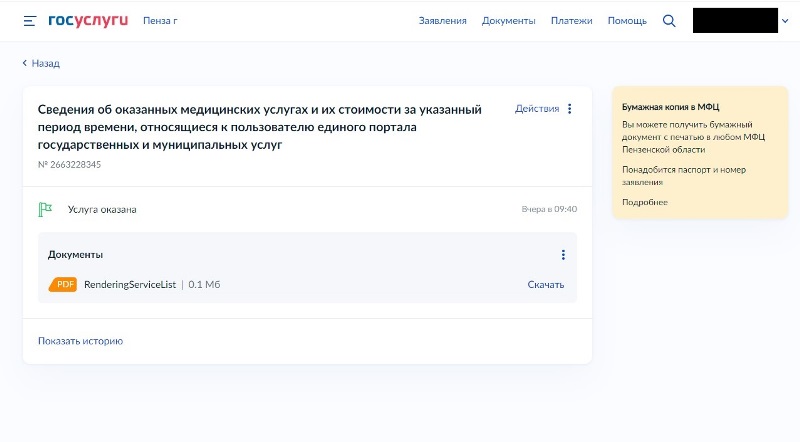
Task: Expand the user profile dropdown arrow
Action: 785,21
